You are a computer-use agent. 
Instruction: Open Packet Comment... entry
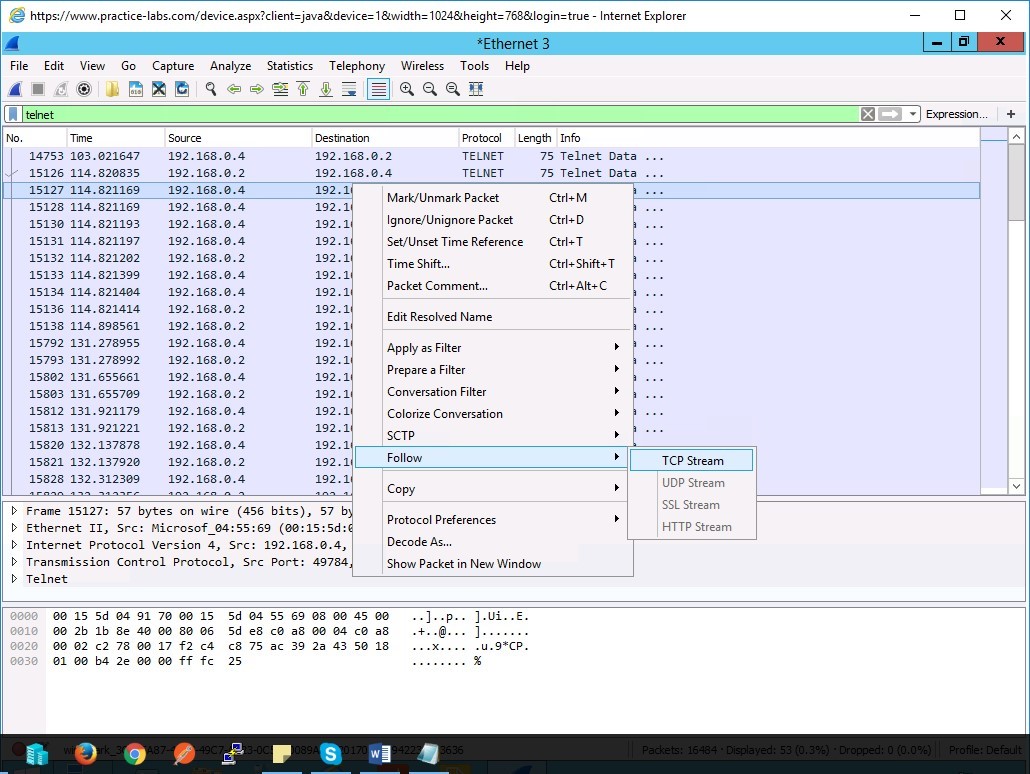pos(493,286)
